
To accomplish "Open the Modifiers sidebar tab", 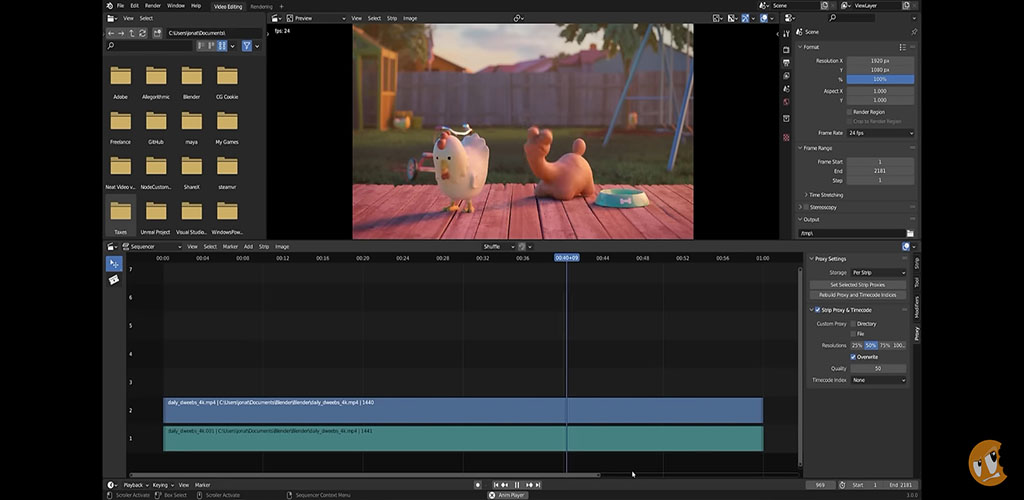I will (x=916, y=306).
